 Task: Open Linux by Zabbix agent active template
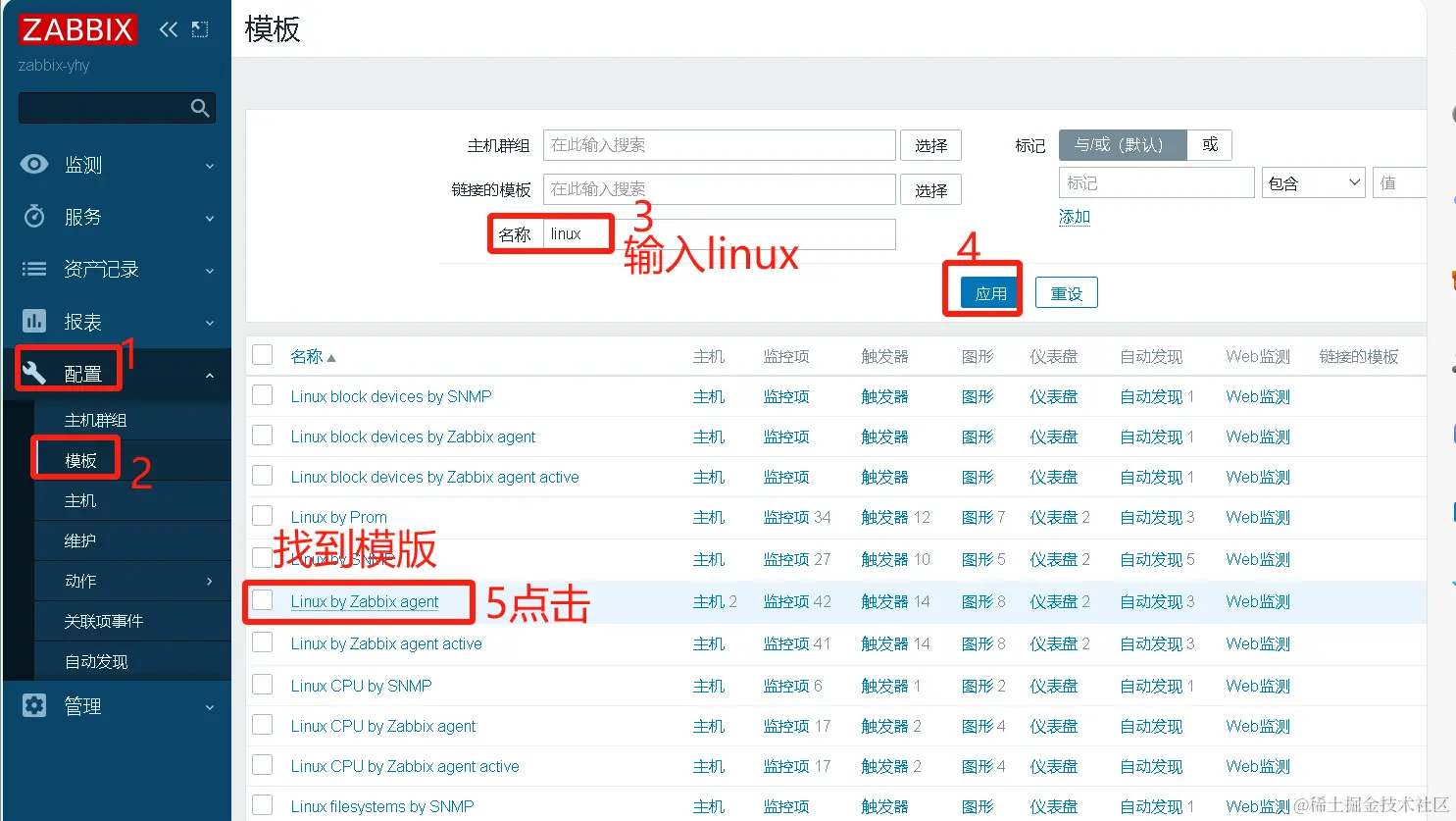pyautogui.click(x=386, y=643)
